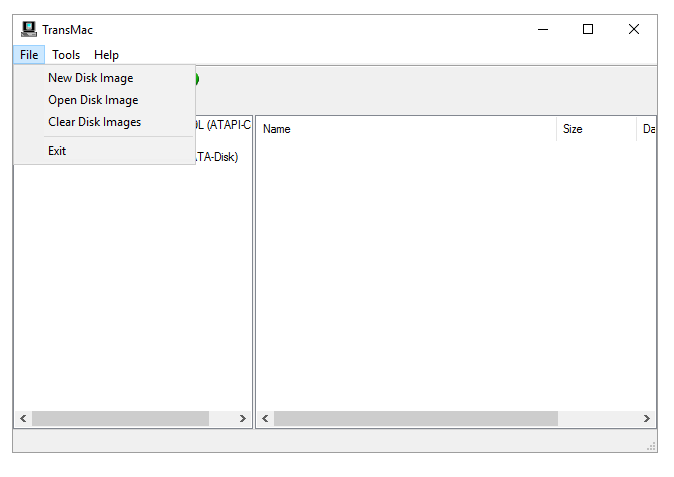674x477 pixels.
Task: Sort file list by Name column header
Action: 406,129
